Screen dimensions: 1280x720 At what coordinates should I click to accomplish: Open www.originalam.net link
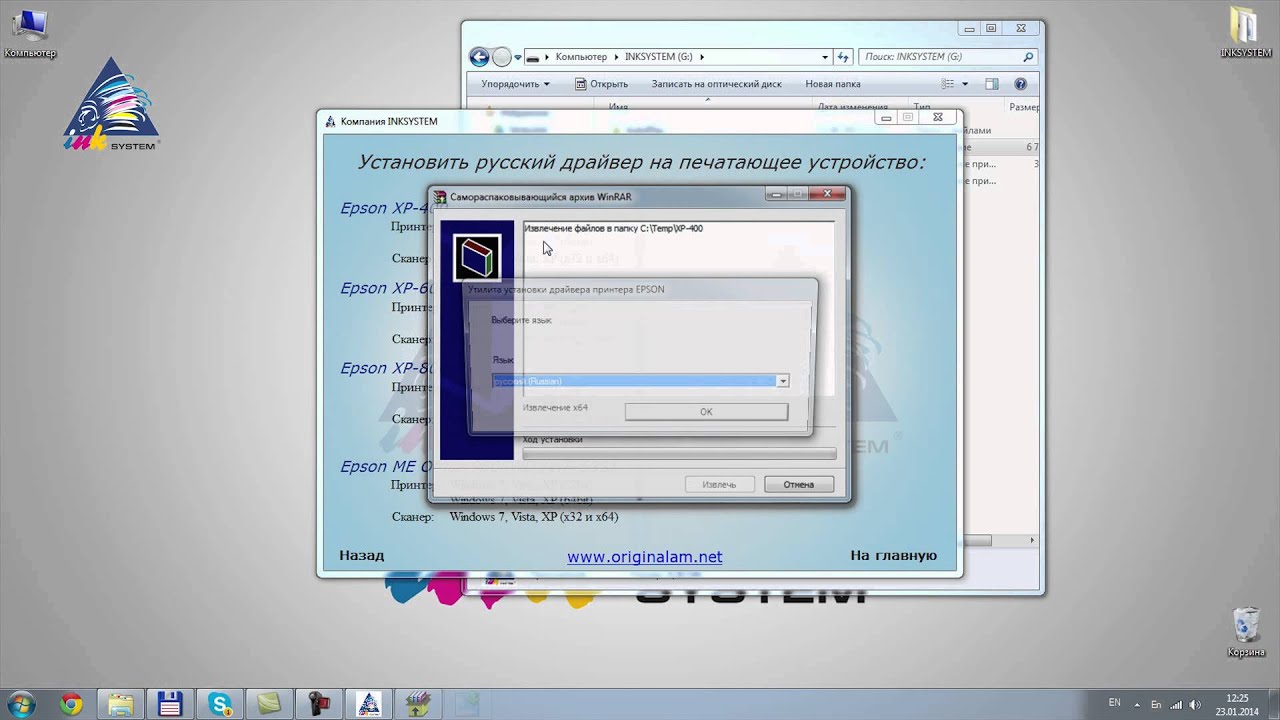coord(645,557)
